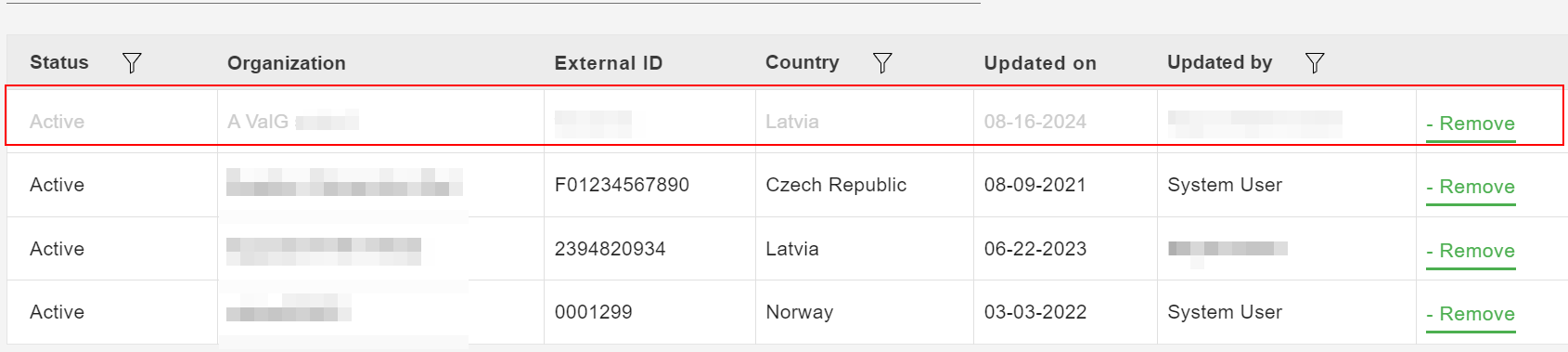Remove the Czech Republic organization row
Viewport: 1568px width, 352px height.
(1471, 188)
